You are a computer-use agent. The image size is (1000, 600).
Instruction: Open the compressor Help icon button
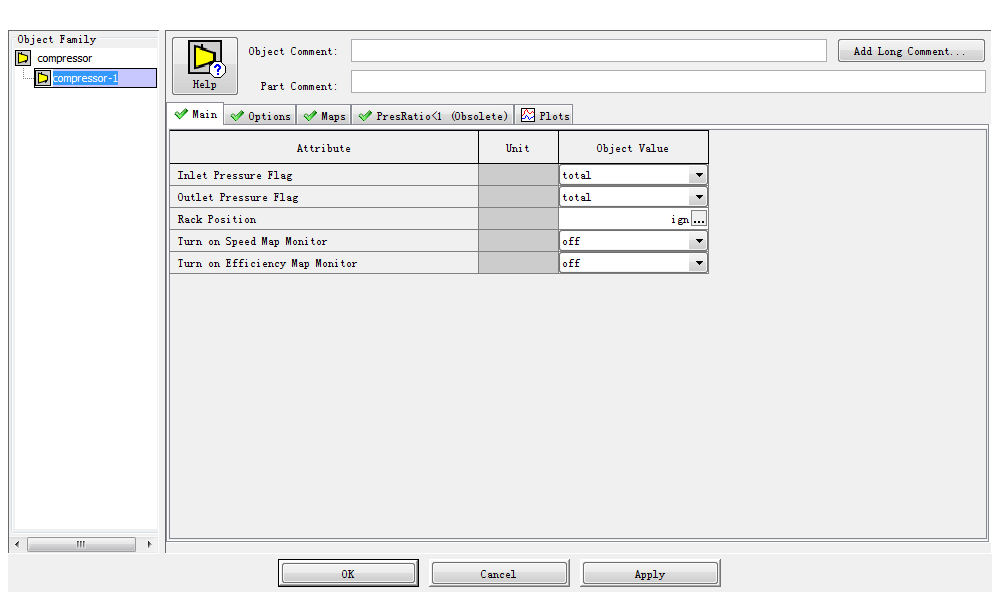(205, 66)
